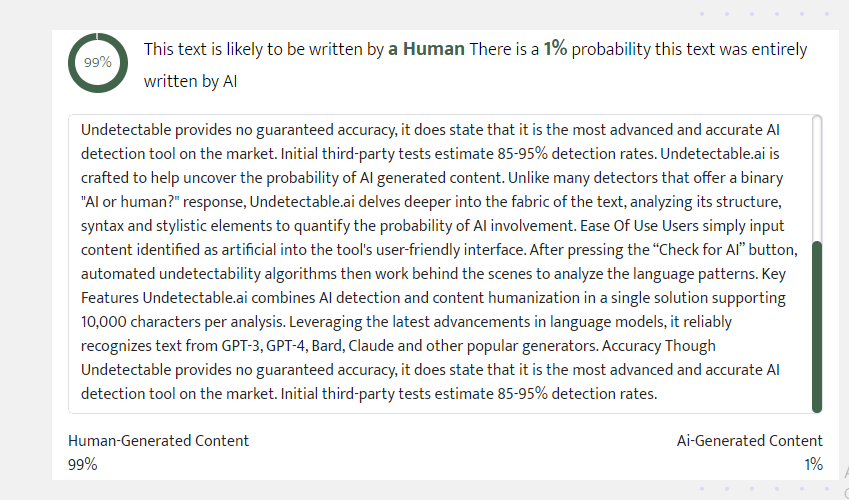Click the empty scrollbar track above the green thumb
Image resolution: width=849 pixels, height=500 pixels.
pyautogui.click(x=817, y=179)
